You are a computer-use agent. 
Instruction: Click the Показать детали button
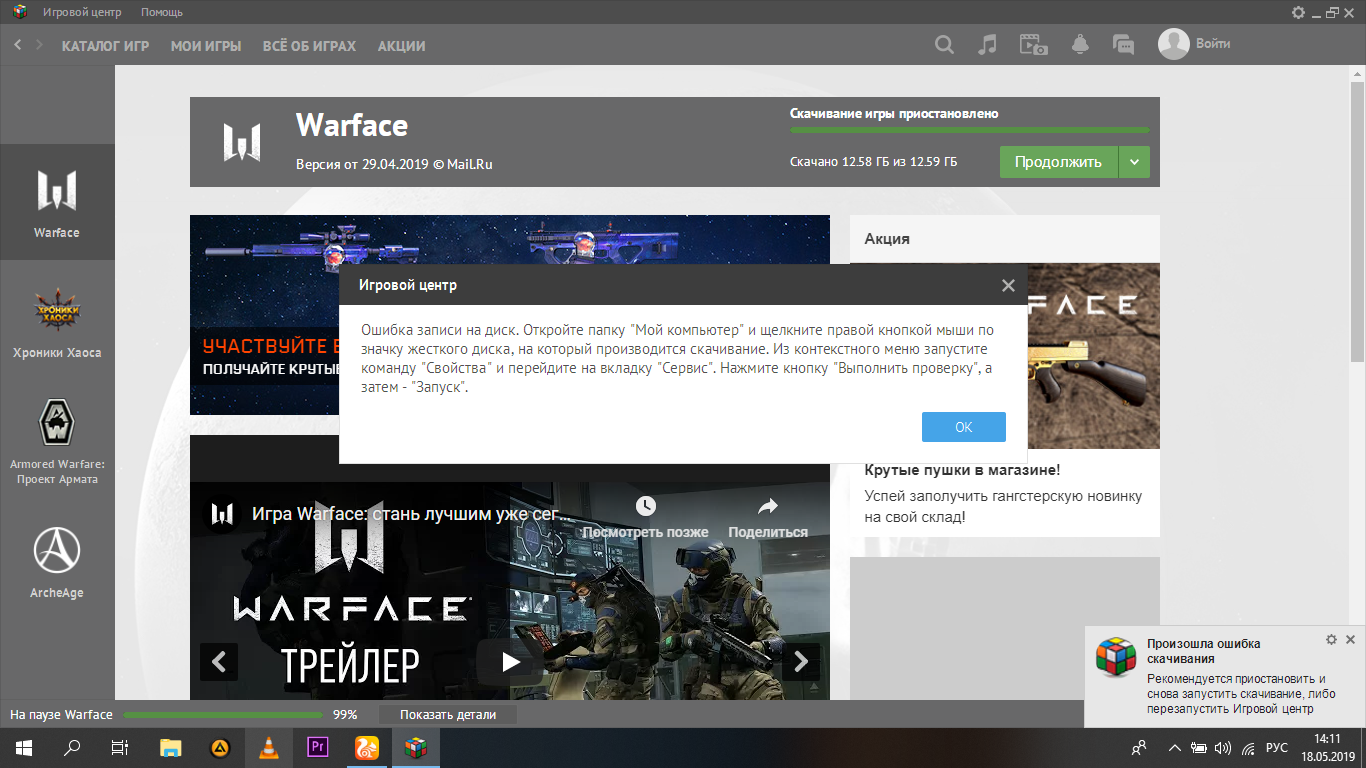point(448,715)
